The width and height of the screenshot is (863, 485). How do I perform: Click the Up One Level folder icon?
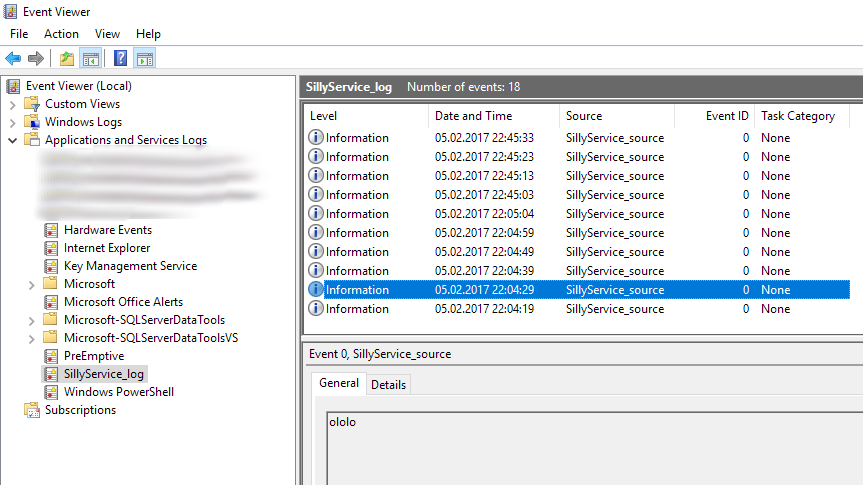(x=67, y=58)
